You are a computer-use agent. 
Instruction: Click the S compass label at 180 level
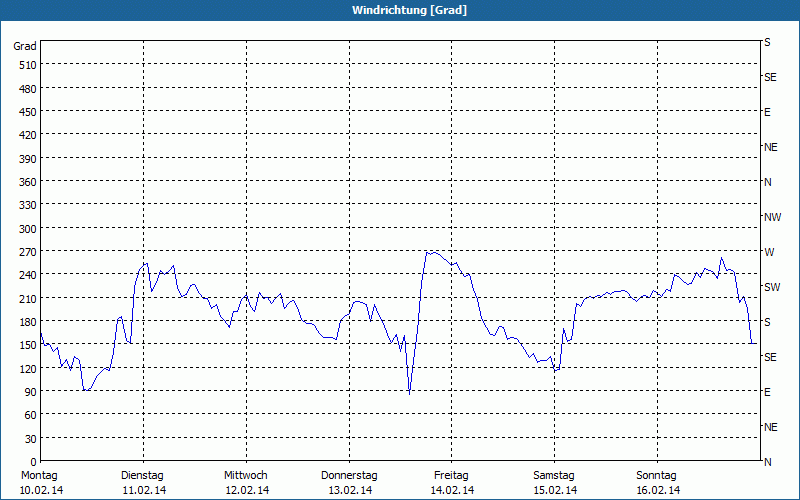[767, 322]
